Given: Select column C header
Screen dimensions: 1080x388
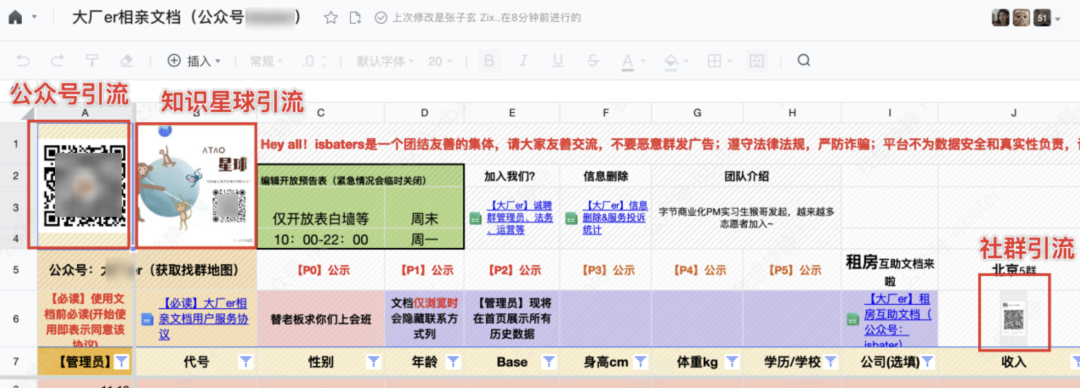Looking at the screenshot, I should 320,112.
